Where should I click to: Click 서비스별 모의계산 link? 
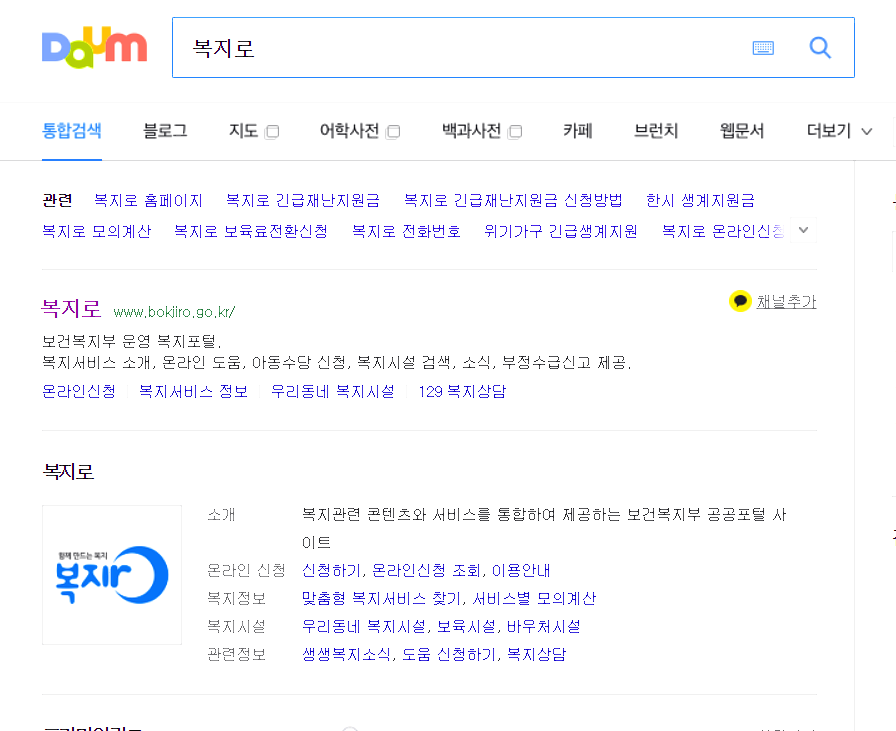coord(534,598)
